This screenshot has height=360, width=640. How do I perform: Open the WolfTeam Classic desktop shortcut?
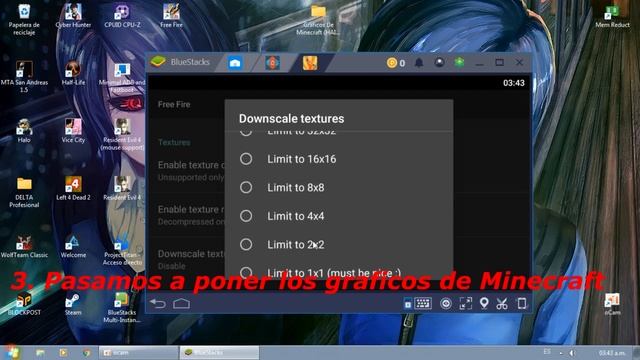(x=24, y=246)
